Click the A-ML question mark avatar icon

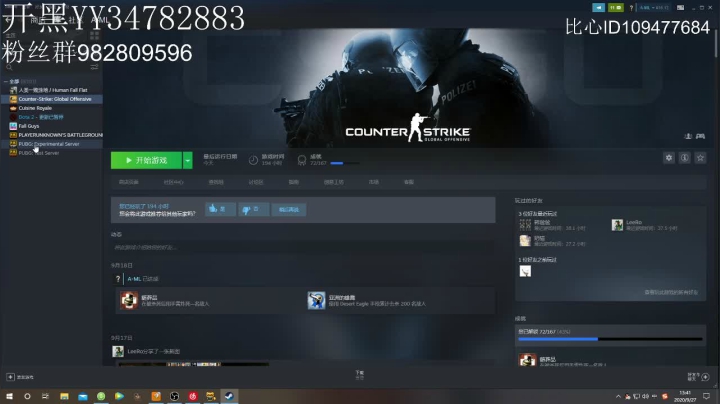pos(118,279)
